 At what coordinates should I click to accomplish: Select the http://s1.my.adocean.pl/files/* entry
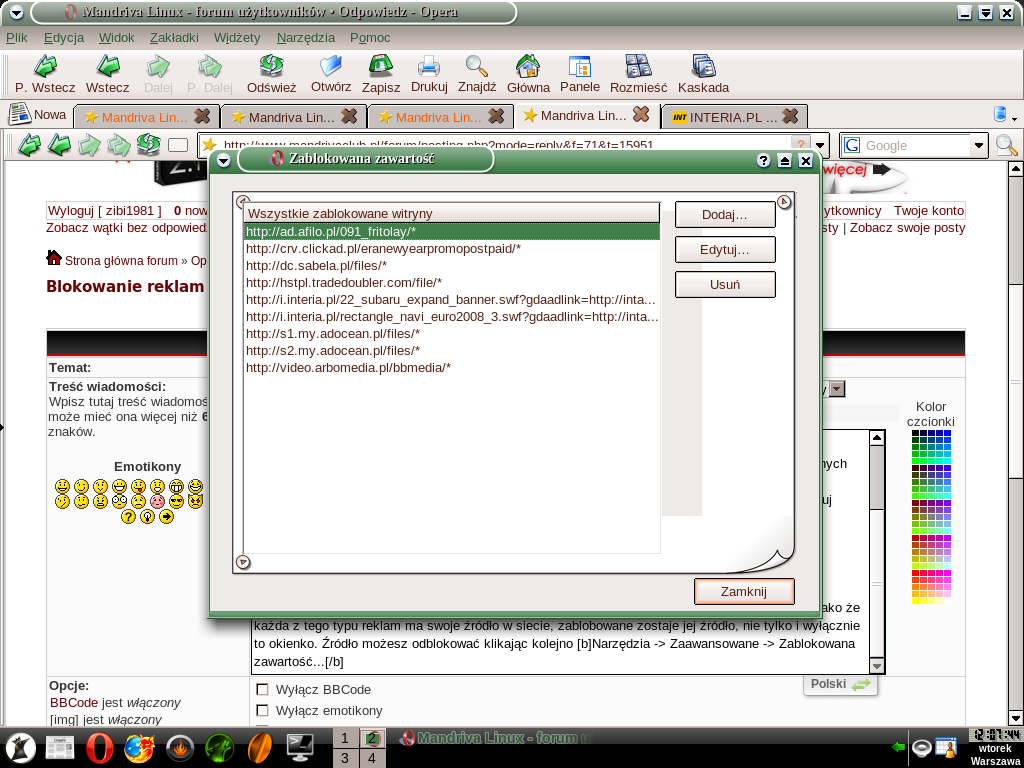click(452, 334)
